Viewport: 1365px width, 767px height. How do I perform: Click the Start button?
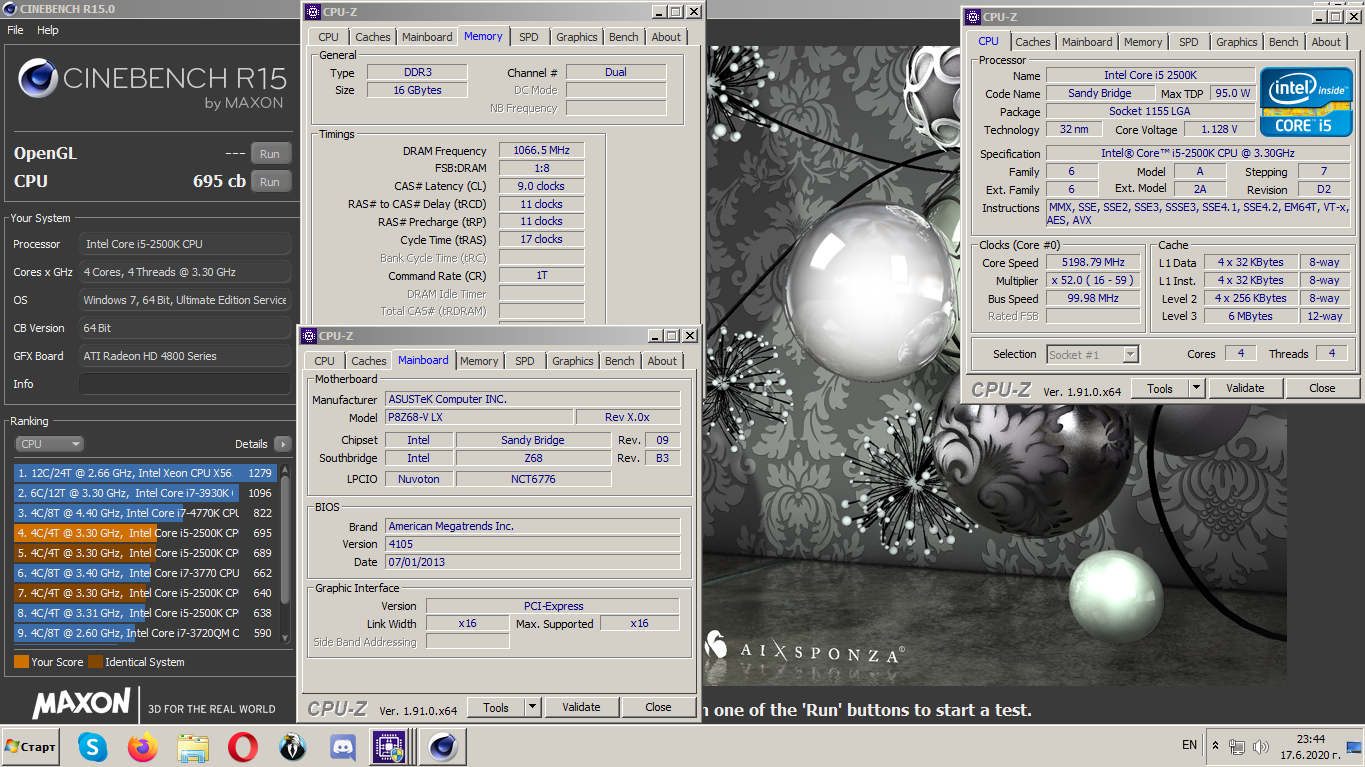tap(31, 746)
